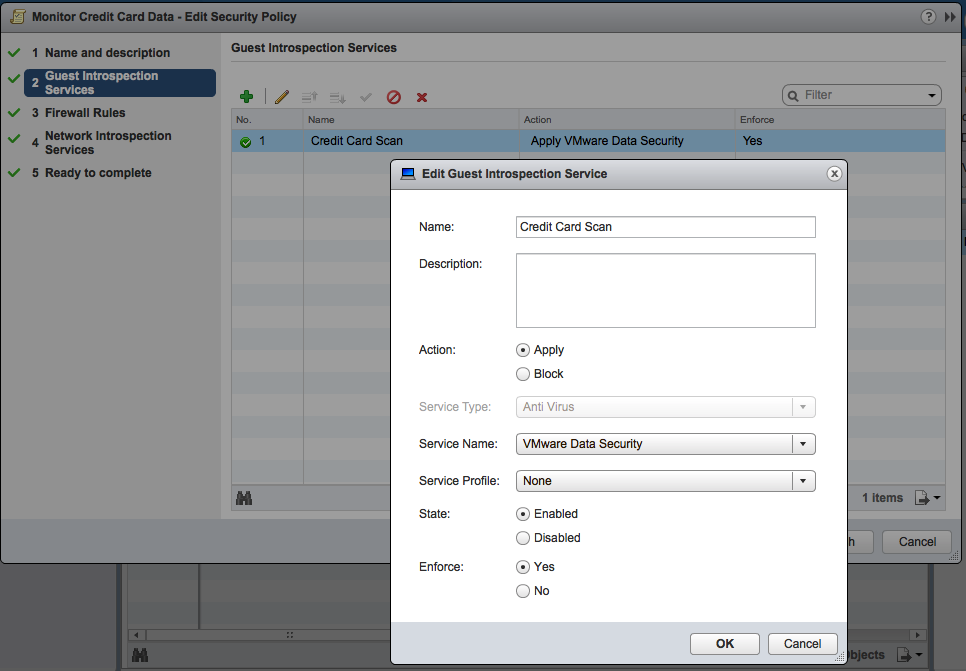Click in the Filter search field
The width and height of the screenshot is (966, 671).
coord(861,96)
